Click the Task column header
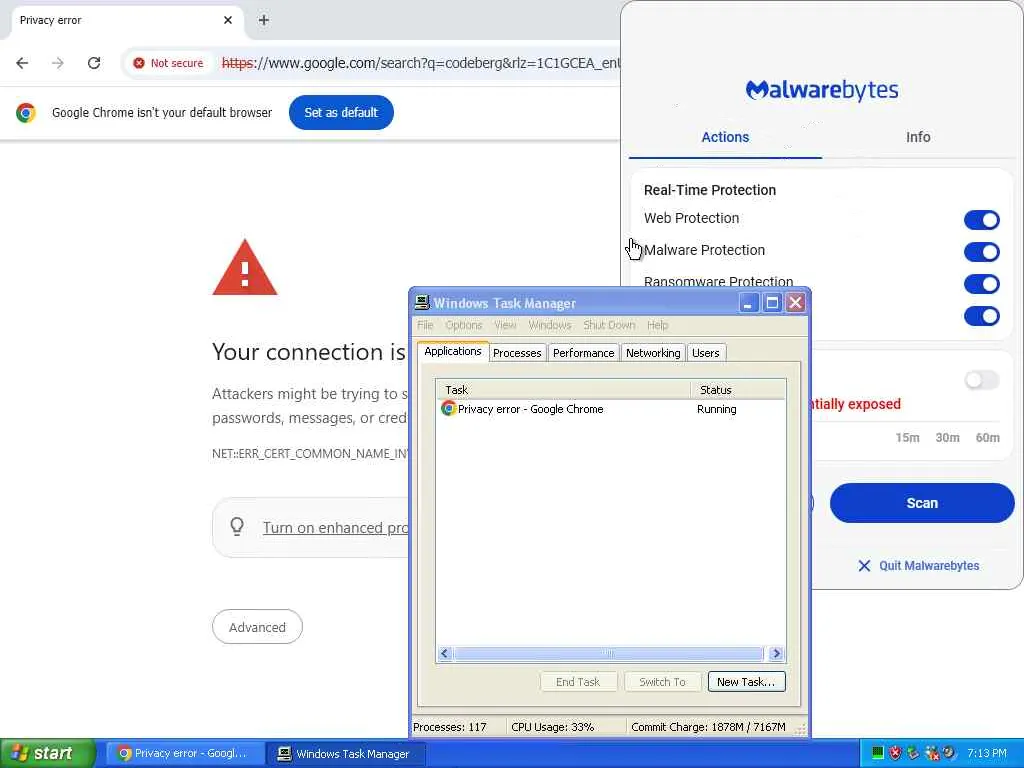 pyautogui.click(x=563, y=390)
